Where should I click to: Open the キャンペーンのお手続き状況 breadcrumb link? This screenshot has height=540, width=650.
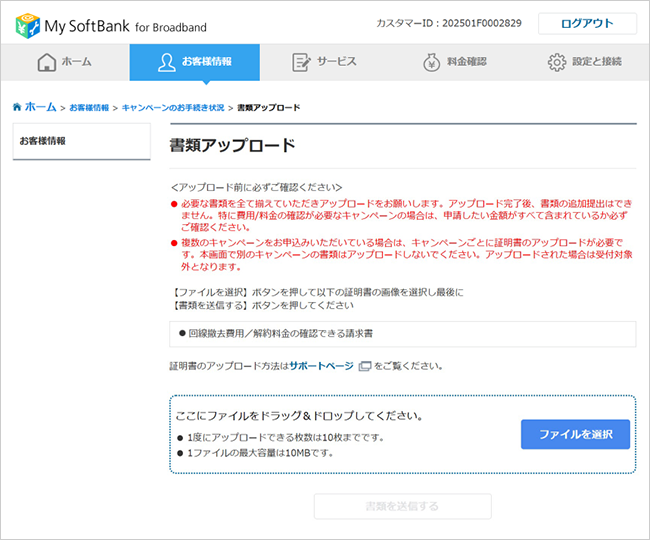pyautogui.click(x=173, y=107)
